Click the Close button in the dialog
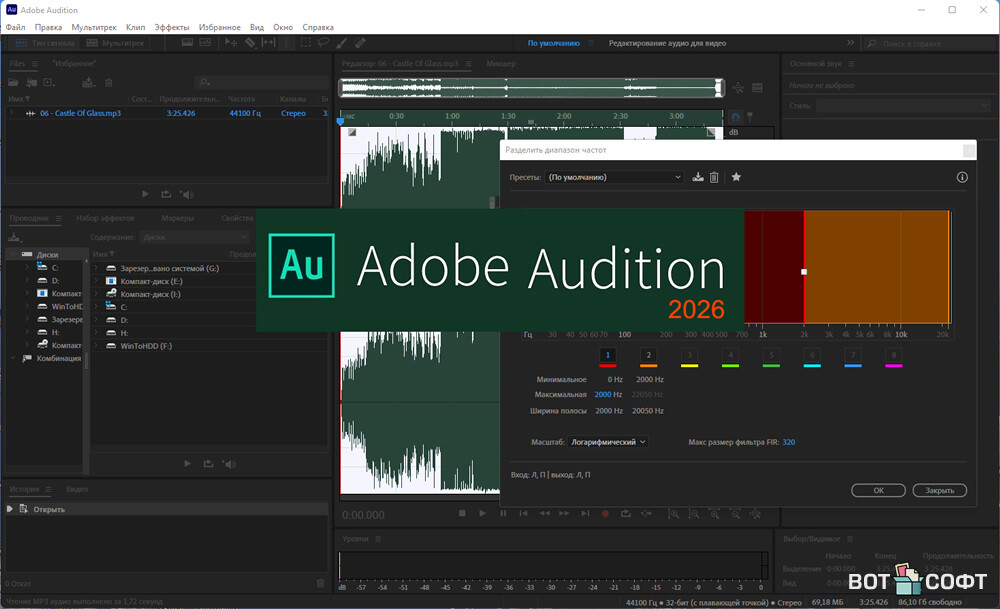This screenshot has width=1000, height=609. (939, 490)
